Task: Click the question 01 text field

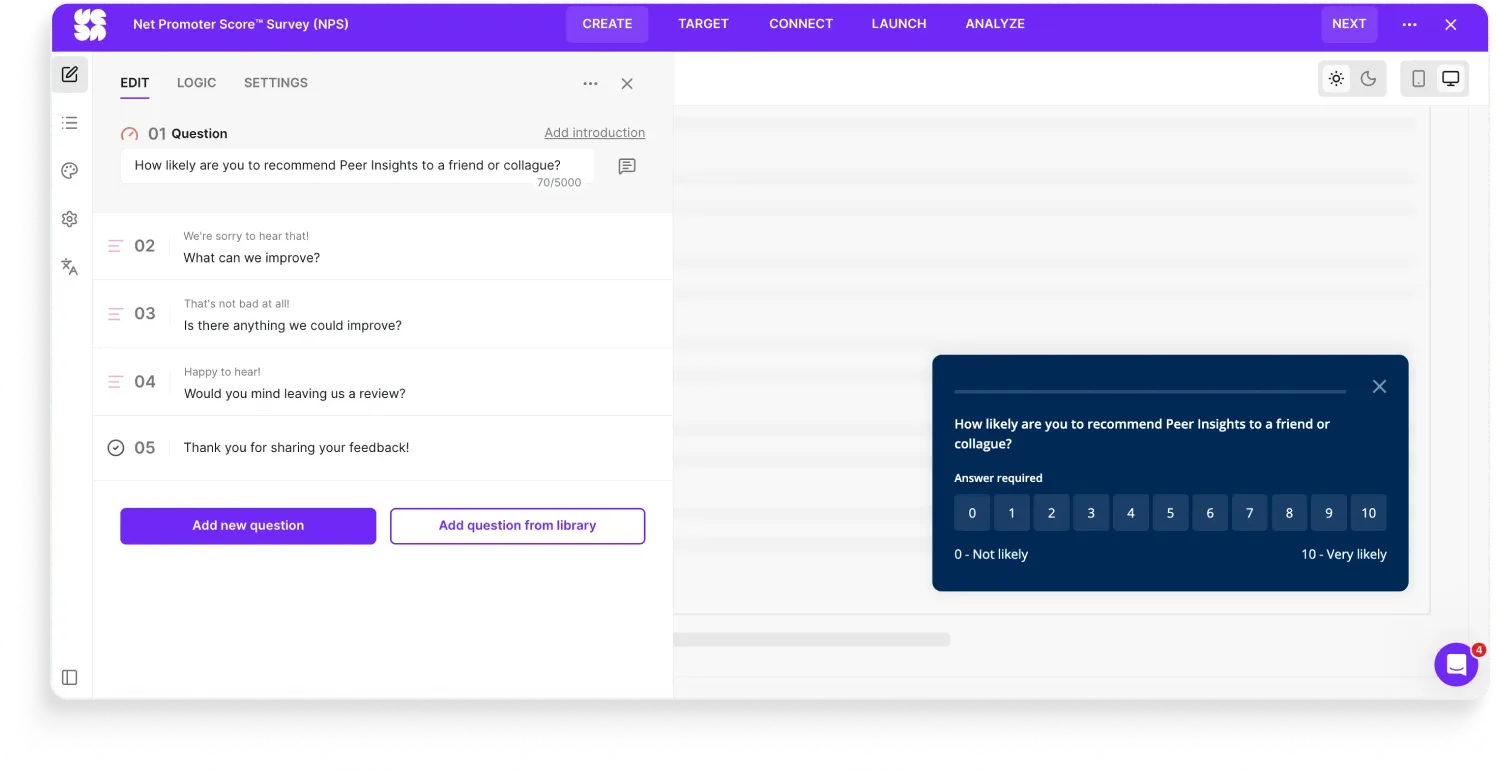Action: point(357,166)
